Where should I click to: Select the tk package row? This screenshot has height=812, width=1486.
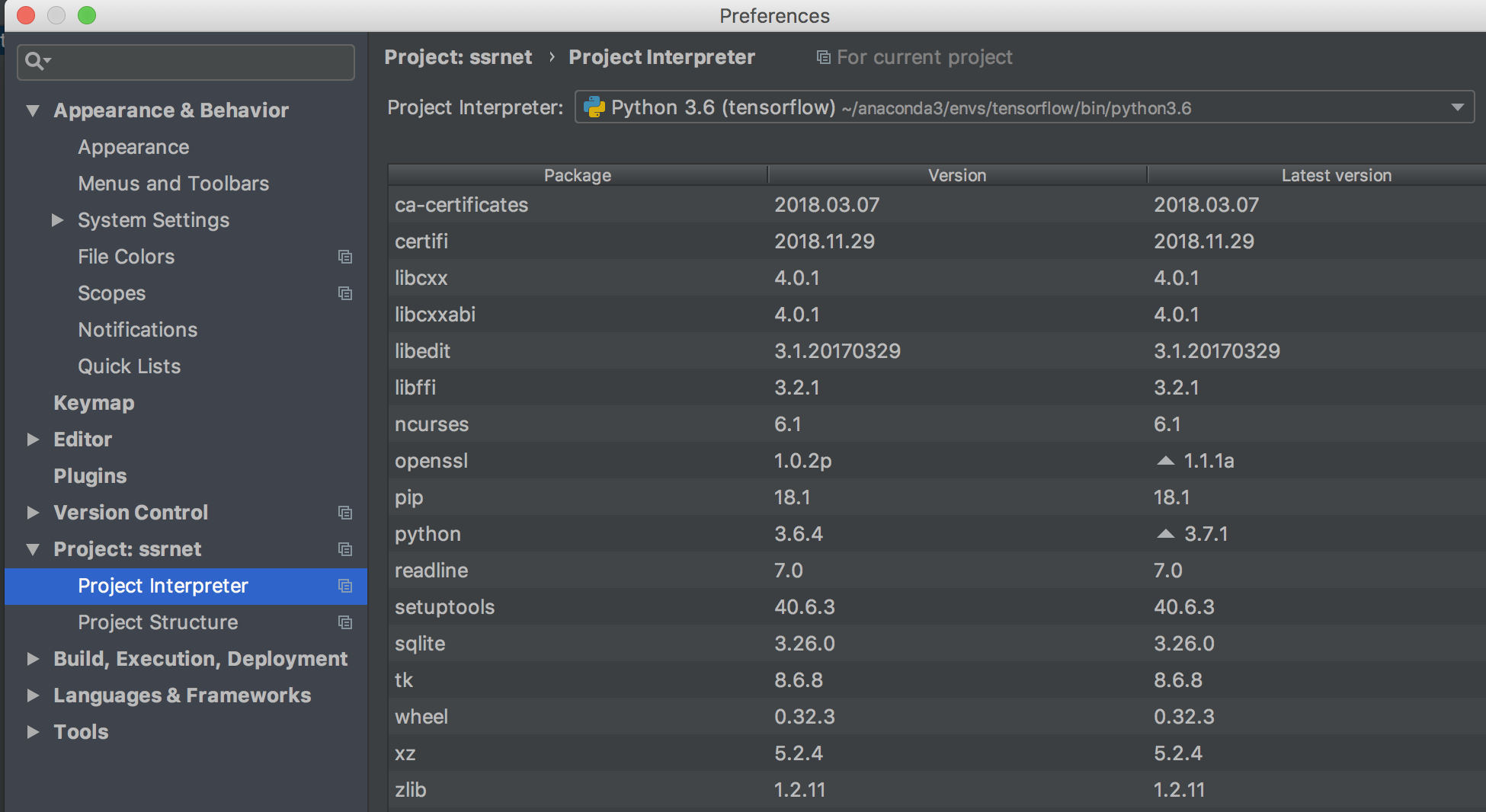(x=937, y=680)
